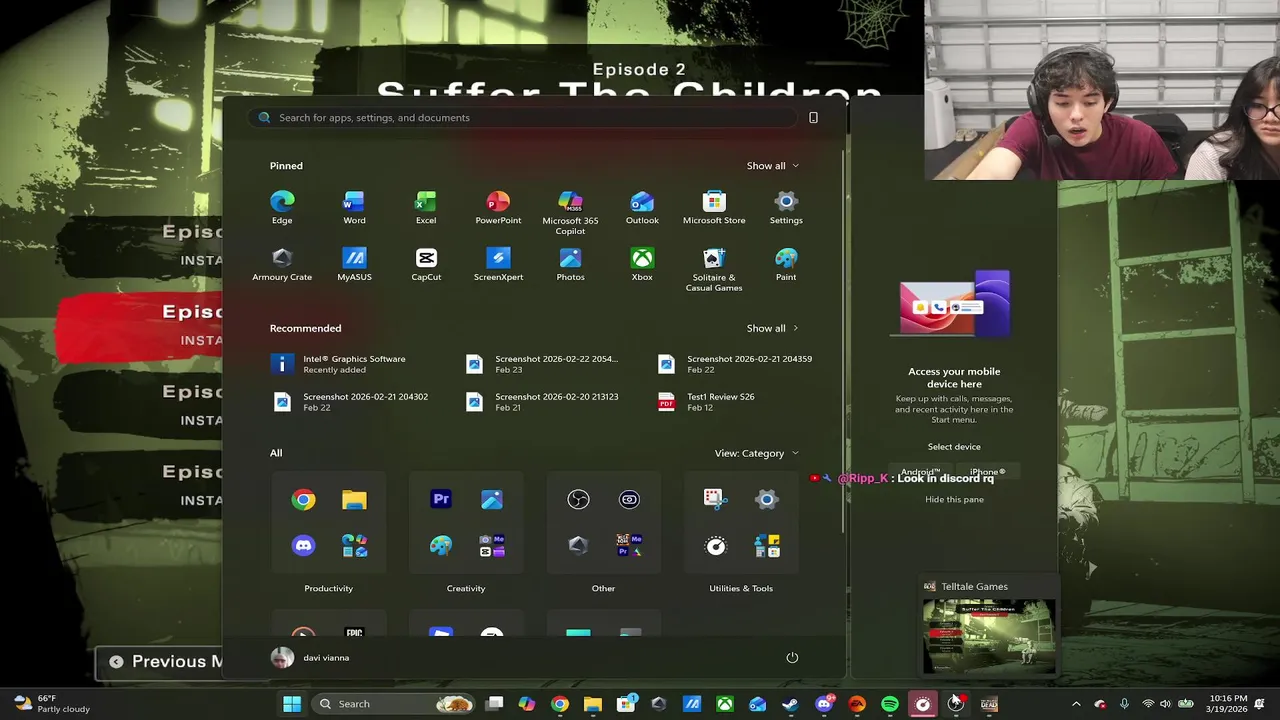1280x720 pixels.
Task: Open Discord in Productivity category
Action: pyautogui.click(x=303, y=545)
